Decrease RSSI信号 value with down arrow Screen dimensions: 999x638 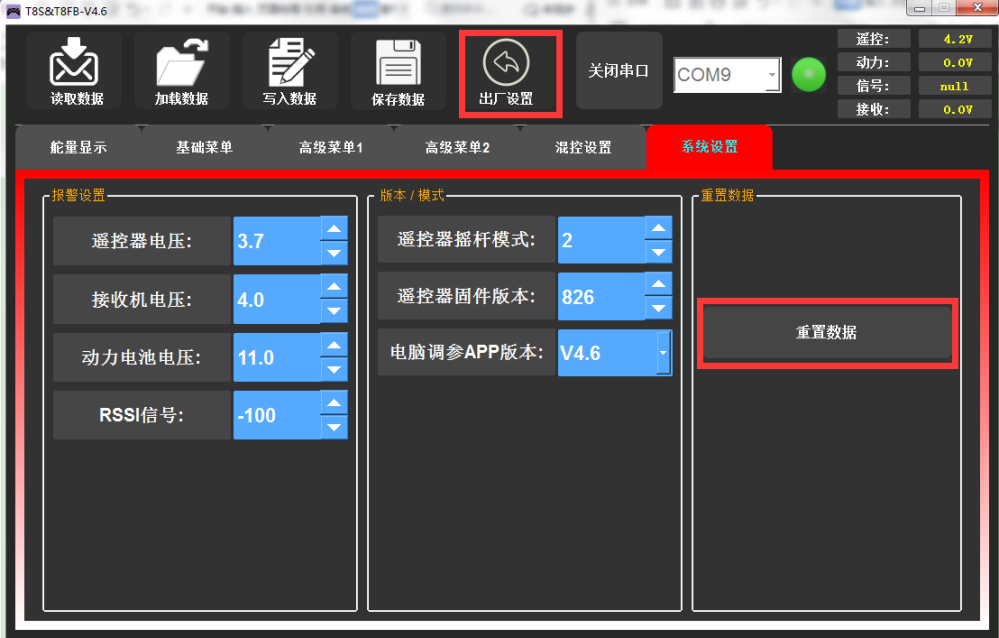[x=334, y=427]
